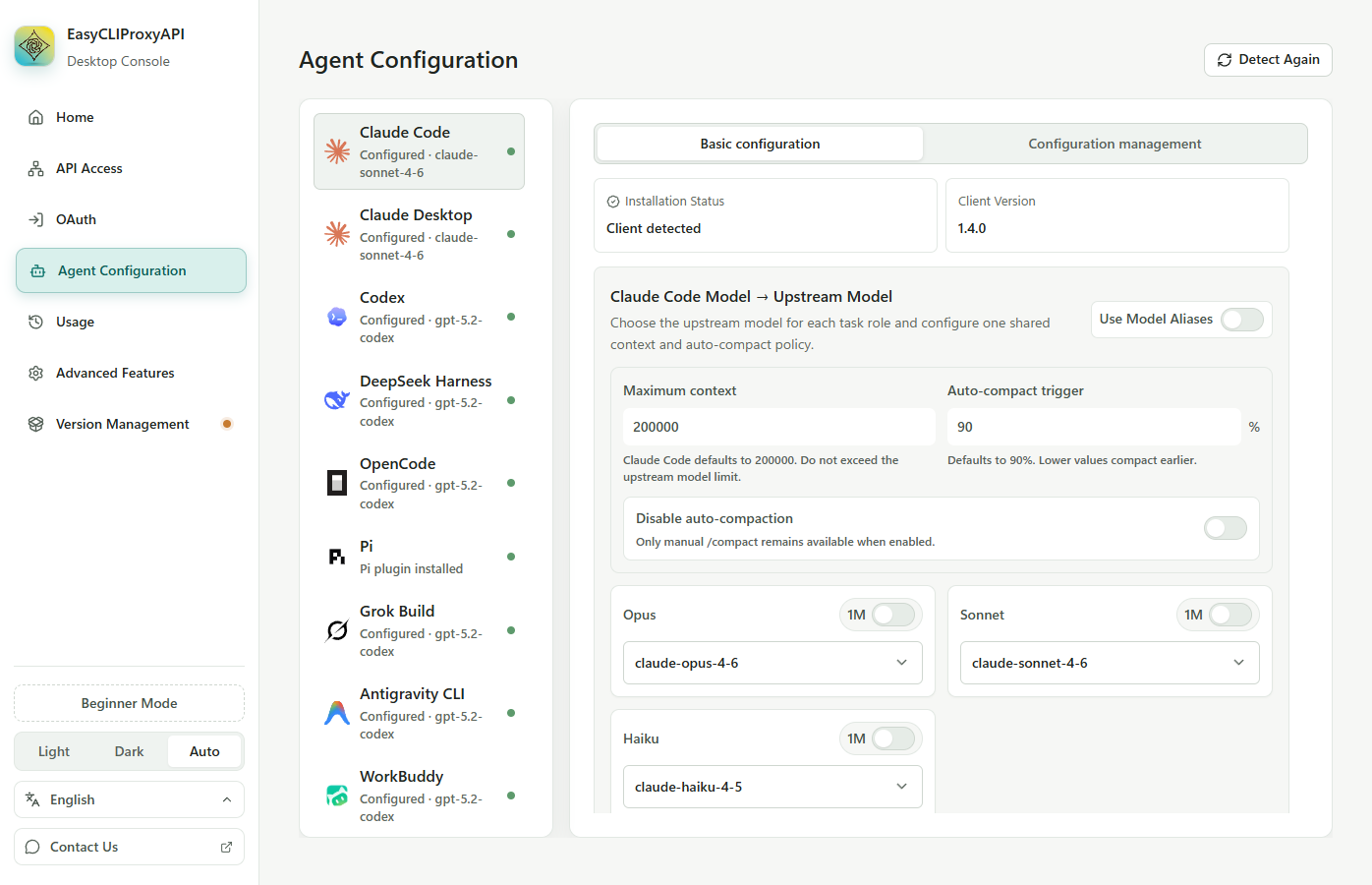Click the Auto-compact trigger field showing 90
The image size is (1372, 885).
click(1094, 427)
